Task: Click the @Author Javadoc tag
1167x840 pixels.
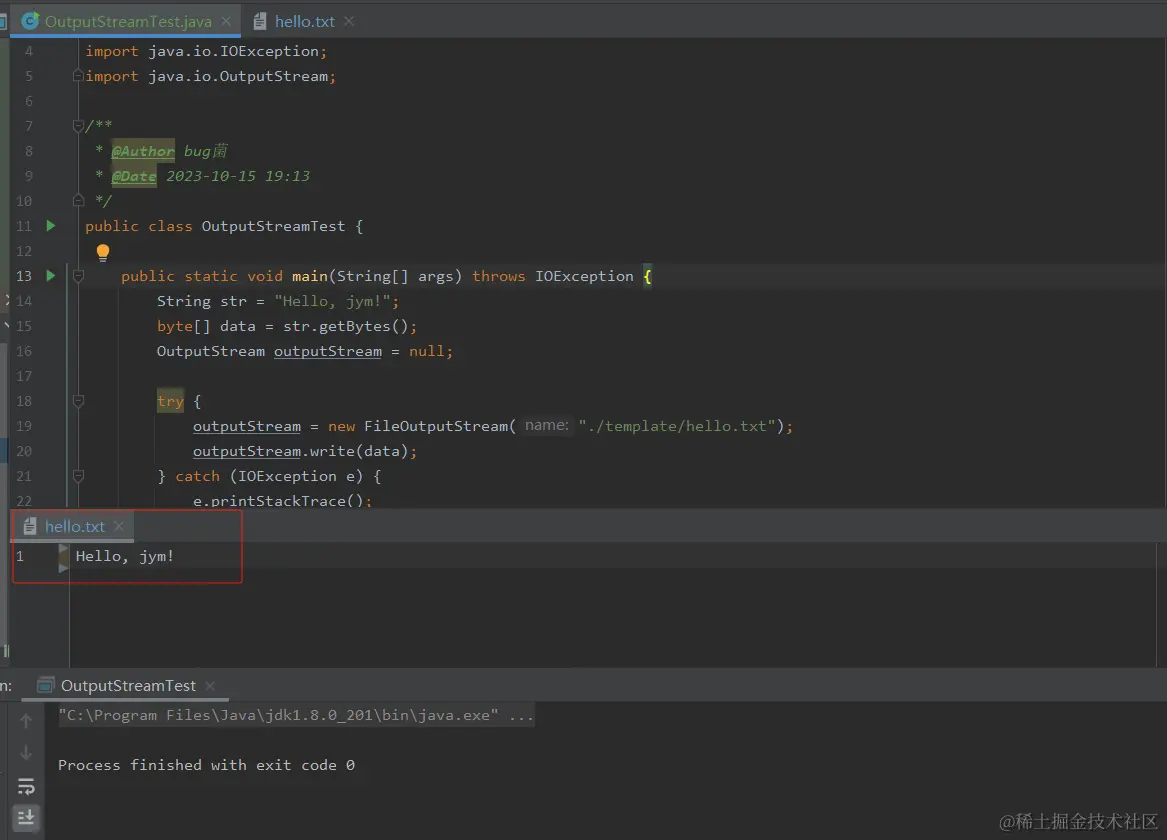Action: coord(143,151)
